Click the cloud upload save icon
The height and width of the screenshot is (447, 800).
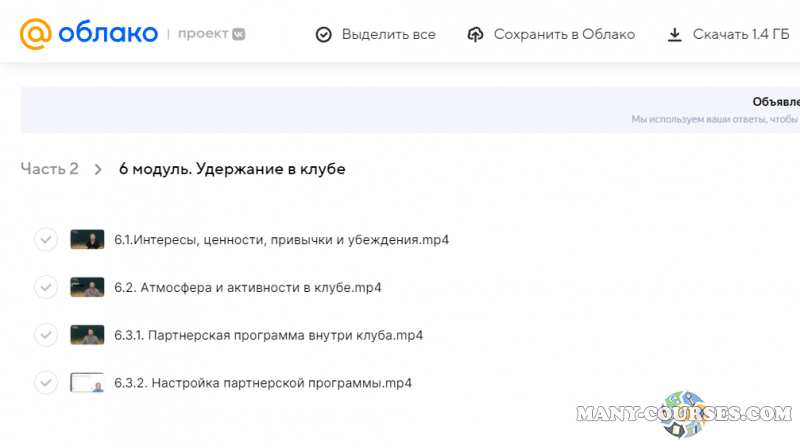pyautogui.click(x=476, y=35)
